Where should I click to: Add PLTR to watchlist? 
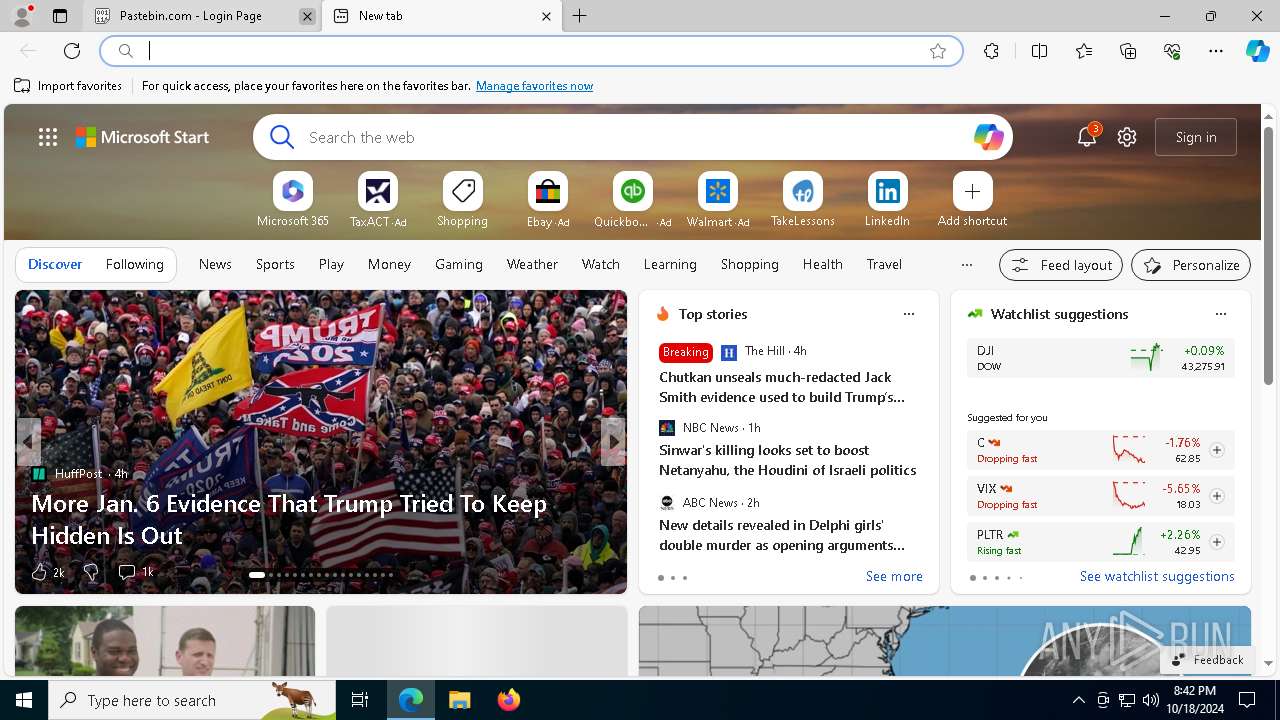pyautogui.click(x=1216, y=542)
